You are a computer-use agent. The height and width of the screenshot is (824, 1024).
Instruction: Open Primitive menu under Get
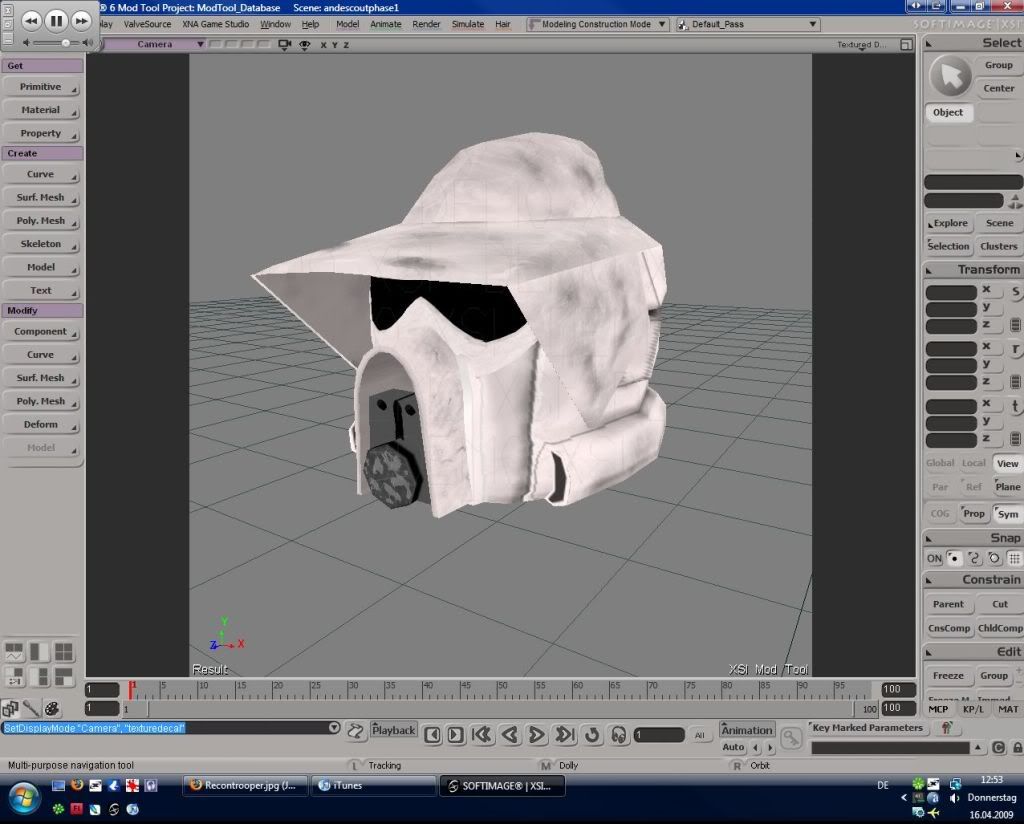click(41, 87)
